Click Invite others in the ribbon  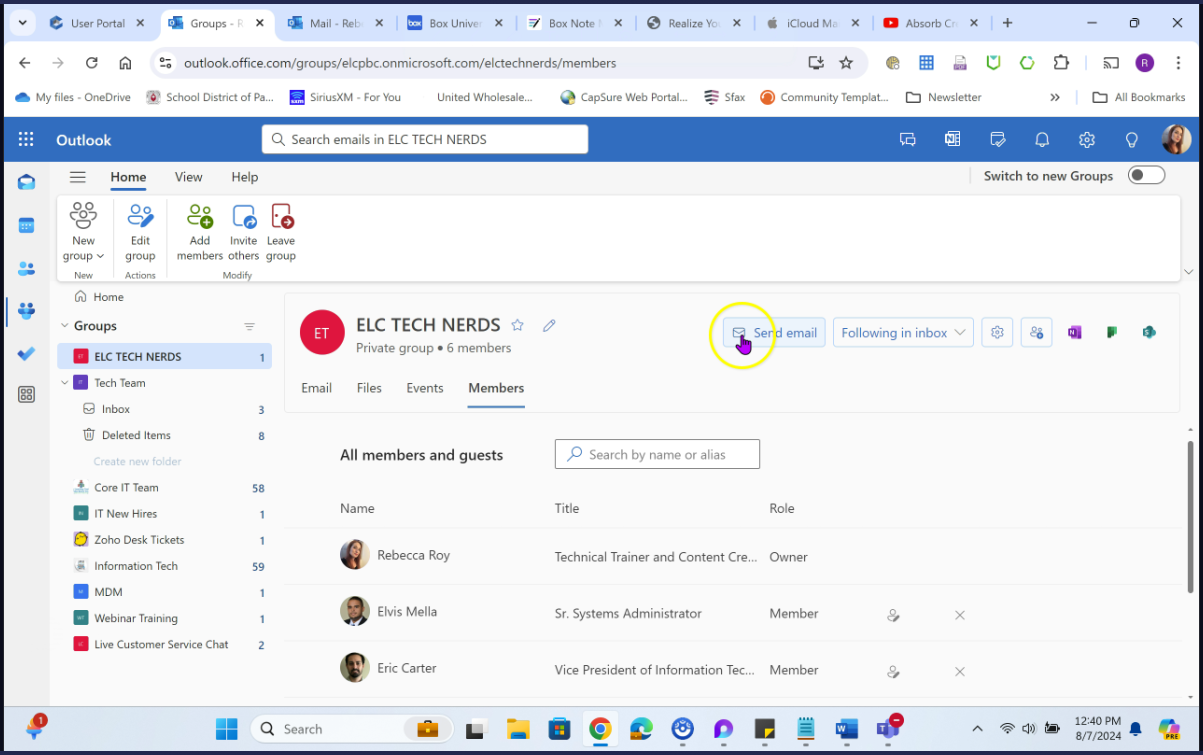[244, 232]
